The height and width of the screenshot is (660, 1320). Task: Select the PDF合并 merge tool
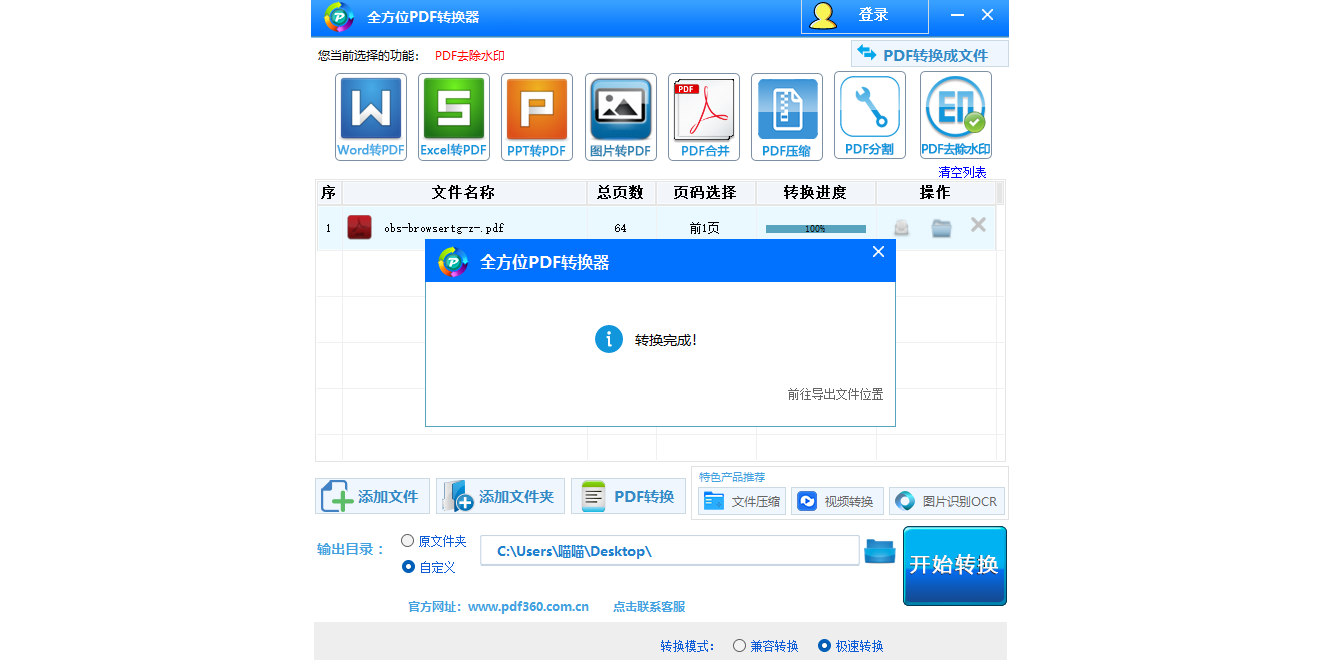point(703,115)
